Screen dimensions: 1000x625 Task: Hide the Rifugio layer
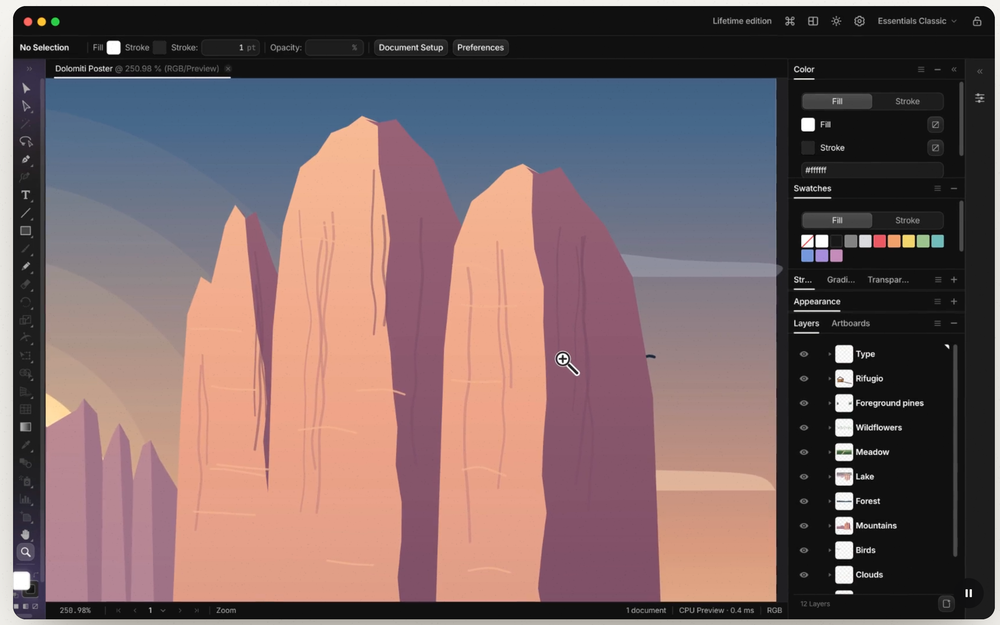pyautogui.click(x=804, y=378)
